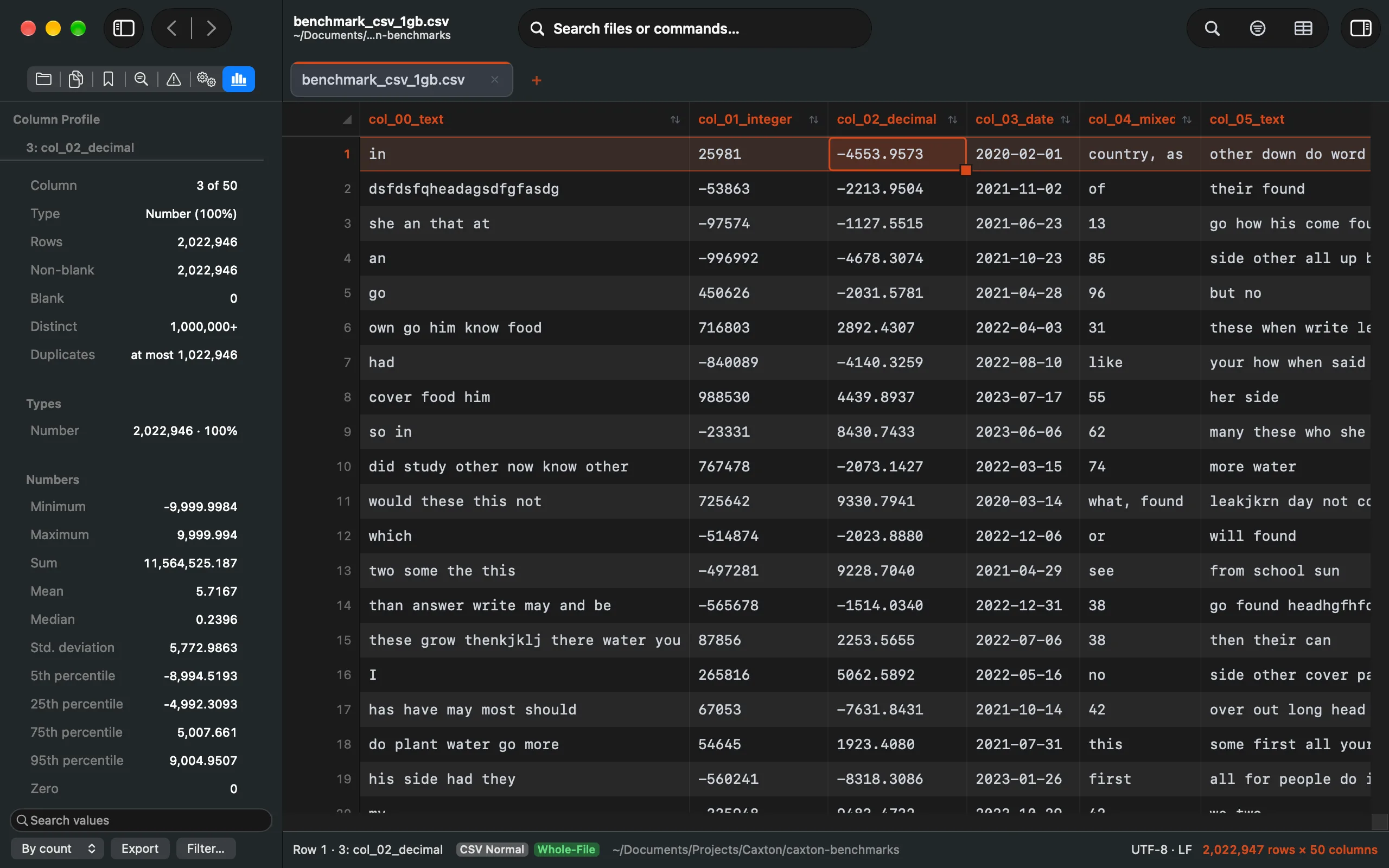Select cell dsfdsfqheadagsdfgfasdg

[525, 189]
